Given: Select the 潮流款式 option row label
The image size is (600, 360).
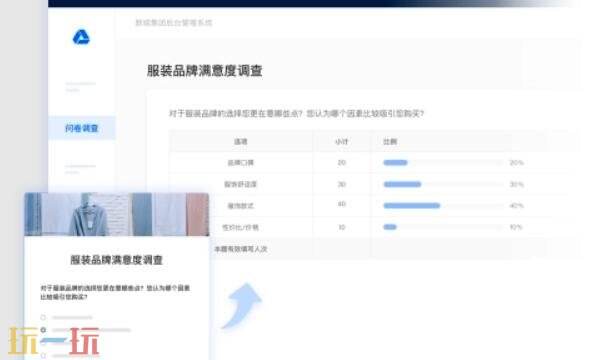Looking at the screenshot, I should (x=241, y=206).
